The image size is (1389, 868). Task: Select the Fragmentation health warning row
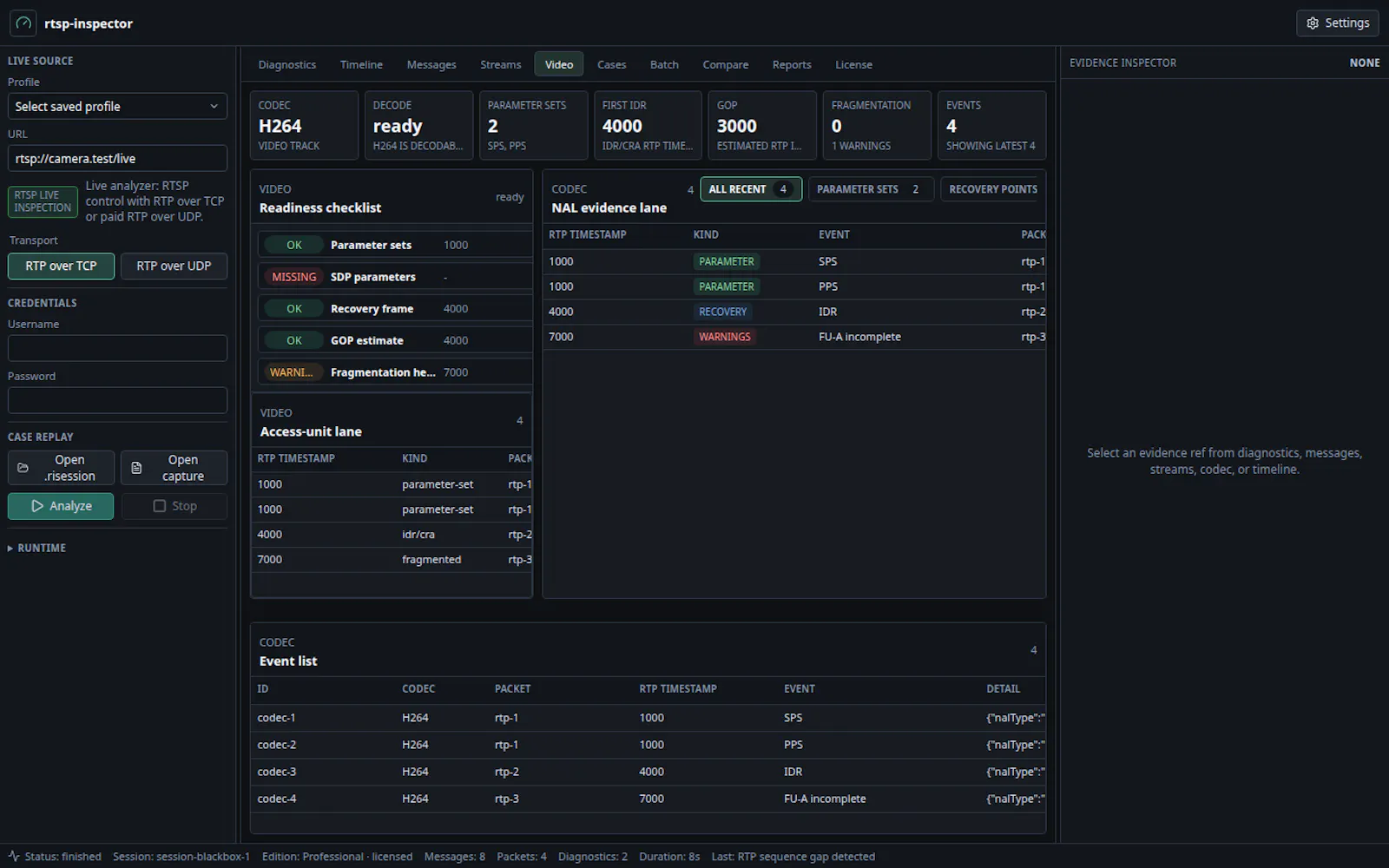click(x=394, y=372)
